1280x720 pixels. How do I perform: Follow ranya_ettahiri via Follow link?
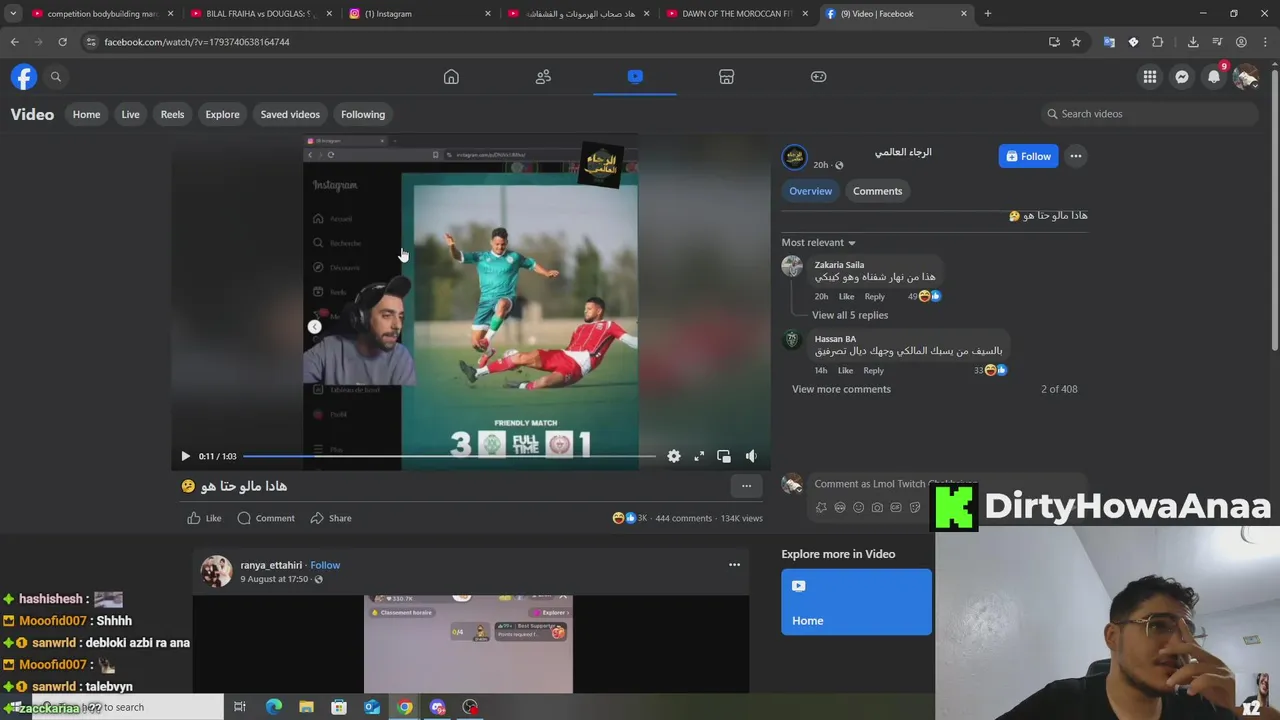tap(325, 565)
